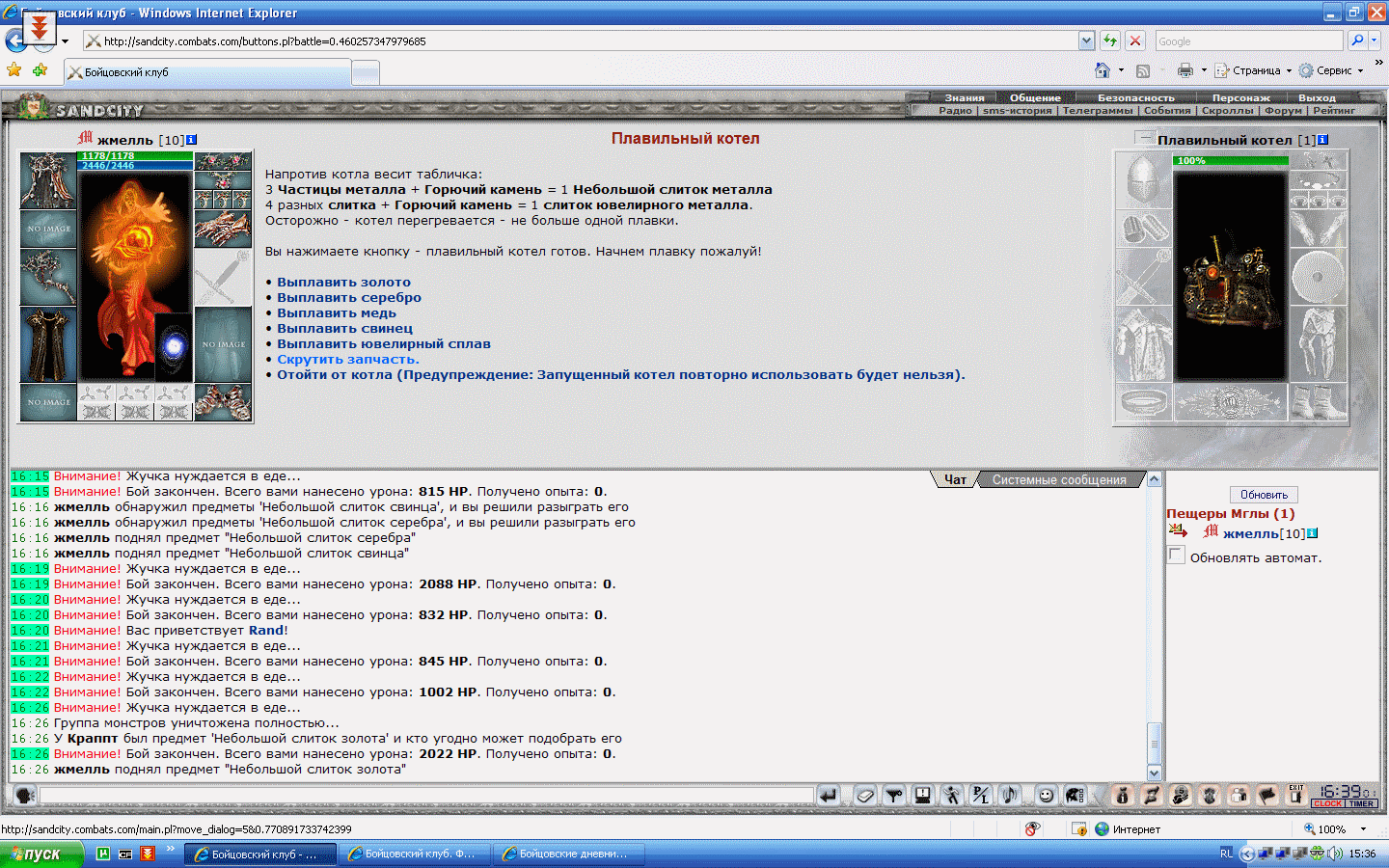Click the coin hand icon in bottom bar
1389x868 pixels.
[1180, 796]
